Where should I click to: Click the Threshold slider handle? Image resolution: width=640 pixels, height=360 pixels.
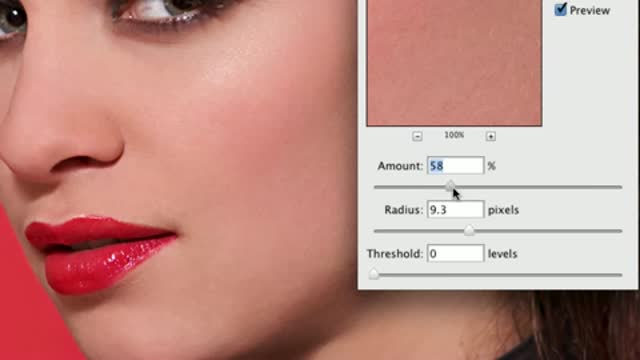373,274
